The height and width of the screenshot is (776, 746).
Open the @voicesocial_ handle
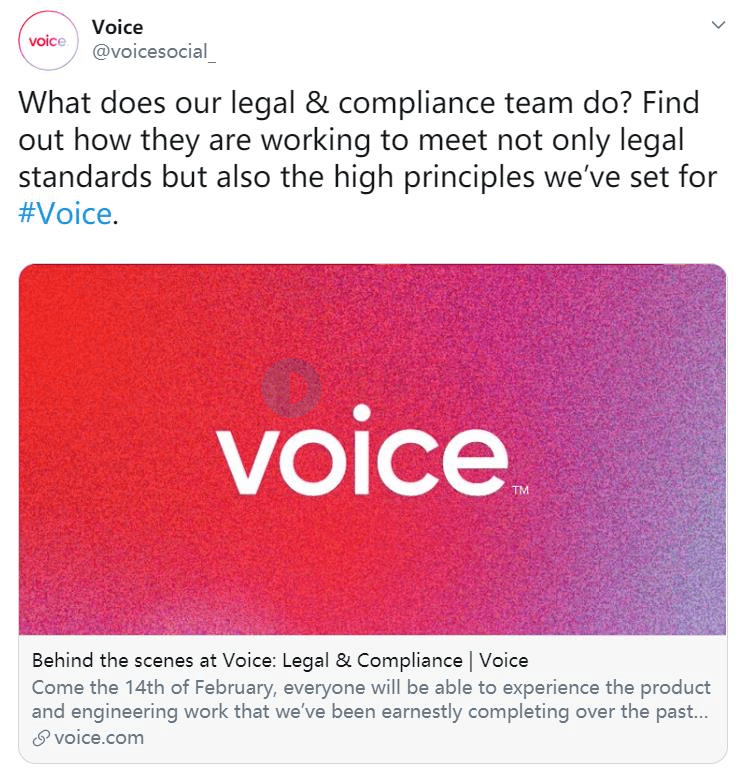154,52
